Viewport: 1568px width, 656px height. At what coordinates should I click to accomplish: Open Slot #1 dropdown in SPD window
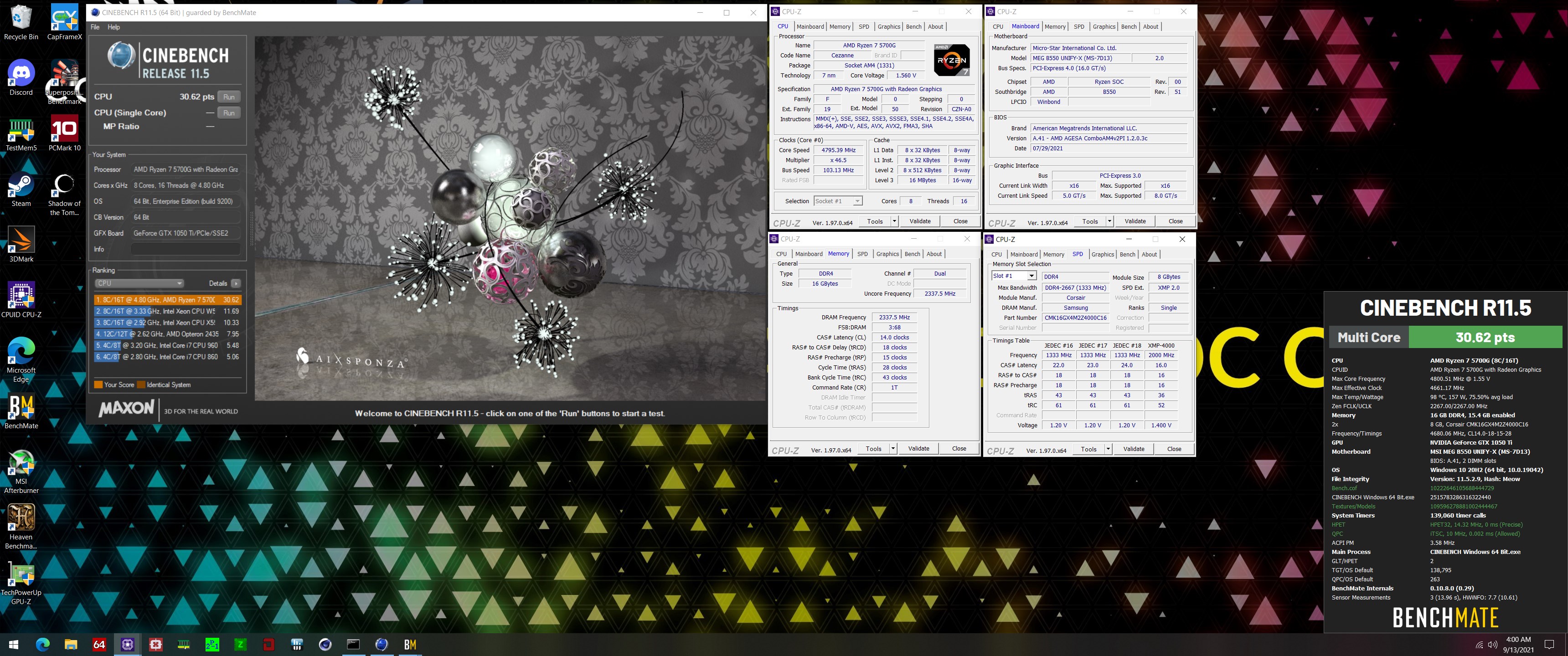click(1014, 276)
